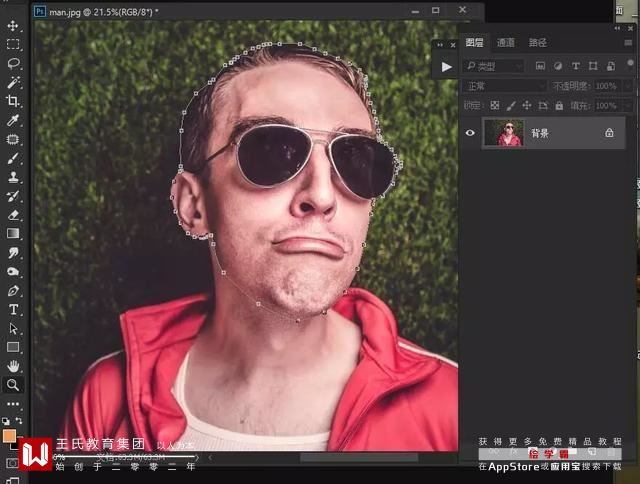Screen dimensions: 640x484
Task: Click the horizontal scrollbar thumb
Action: tap(359, 457)
